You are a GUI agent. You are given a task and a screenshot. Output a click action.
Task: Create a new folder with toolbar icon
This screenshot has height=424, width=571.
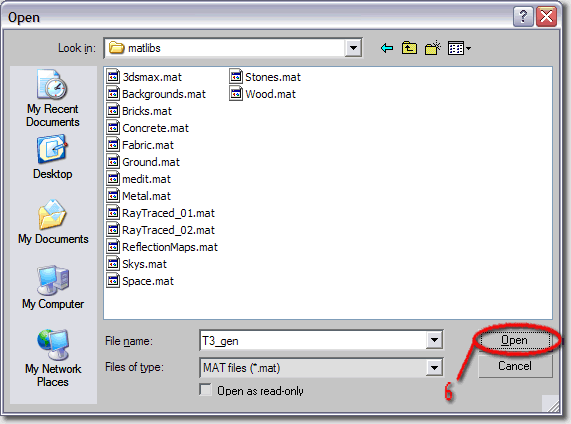click(433, 48)
